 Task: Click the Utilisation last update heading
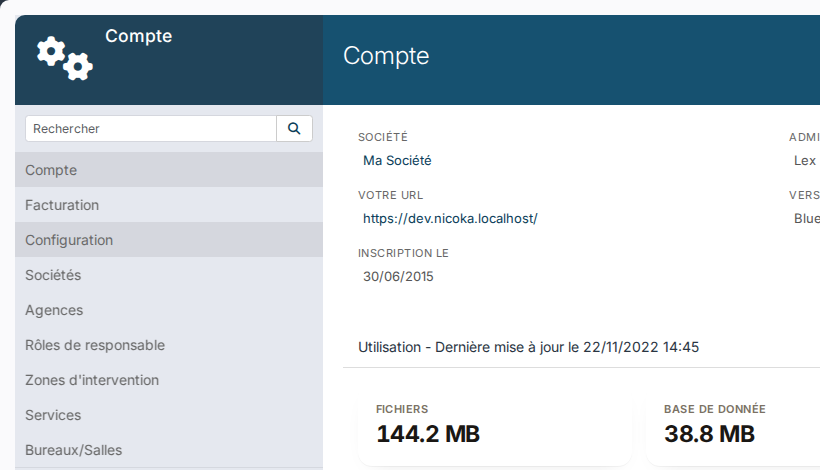point(528,347)
